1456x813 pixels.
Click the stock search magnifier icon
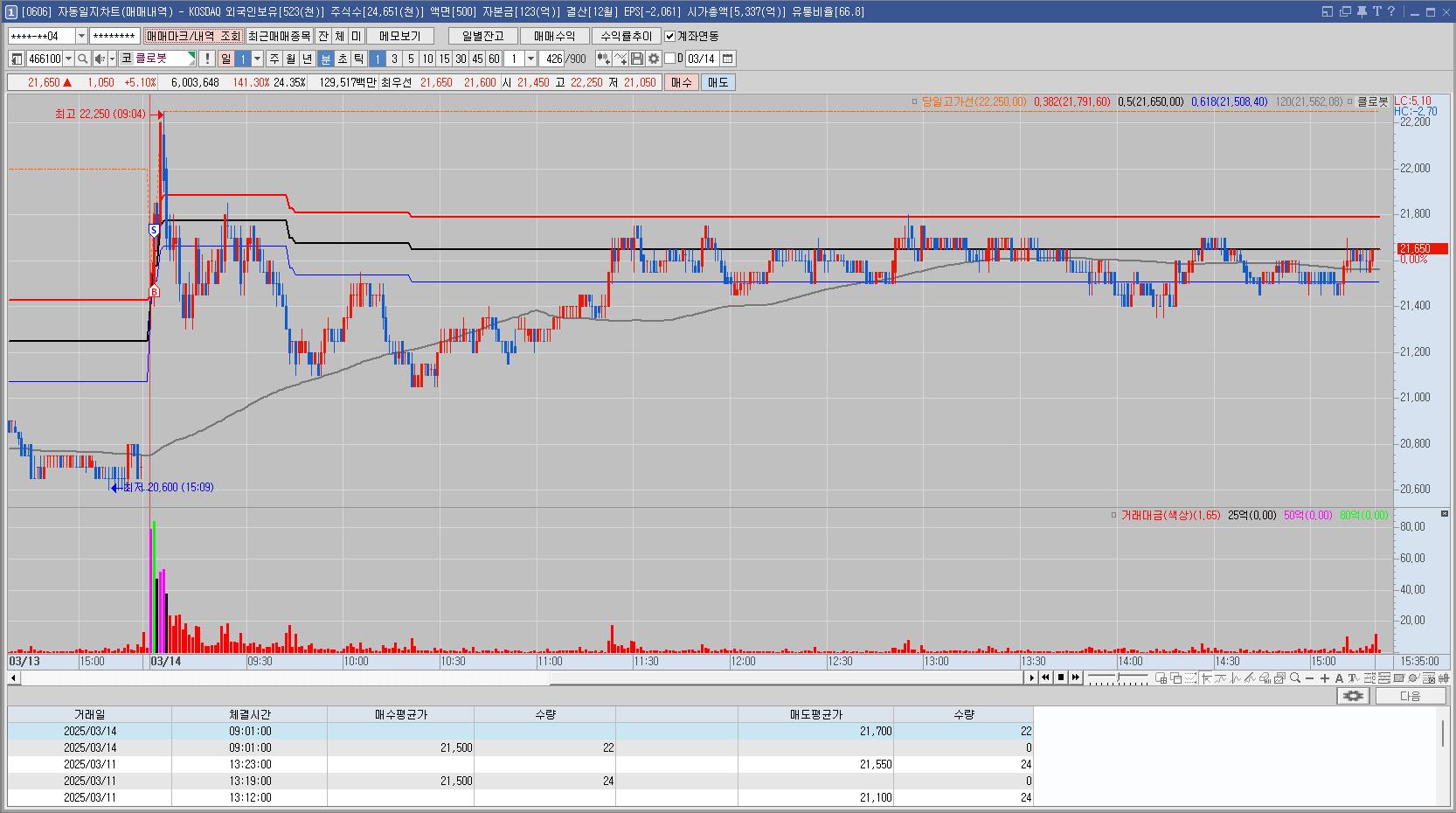click(x=82, y=59)
